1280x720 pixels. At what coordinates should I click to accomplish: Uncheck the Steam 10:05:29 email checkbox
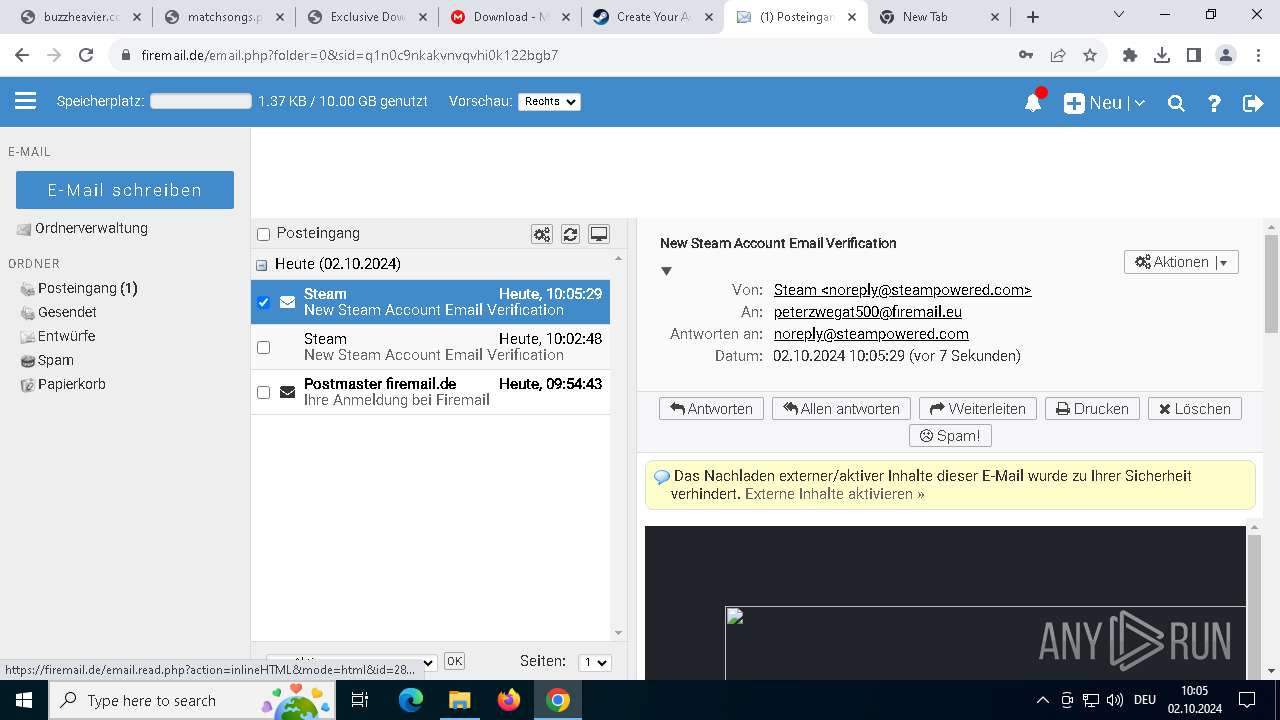(x=264, y=302)
